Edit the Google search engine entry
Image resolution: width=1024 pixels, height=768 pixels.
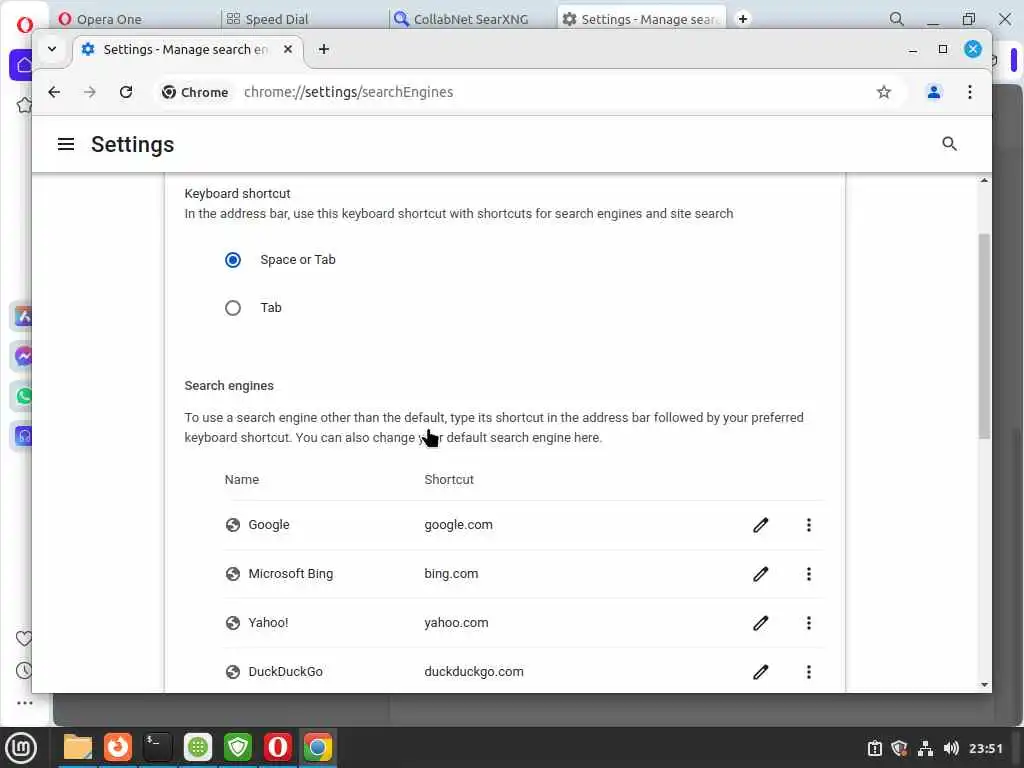[x=761, y=525]
